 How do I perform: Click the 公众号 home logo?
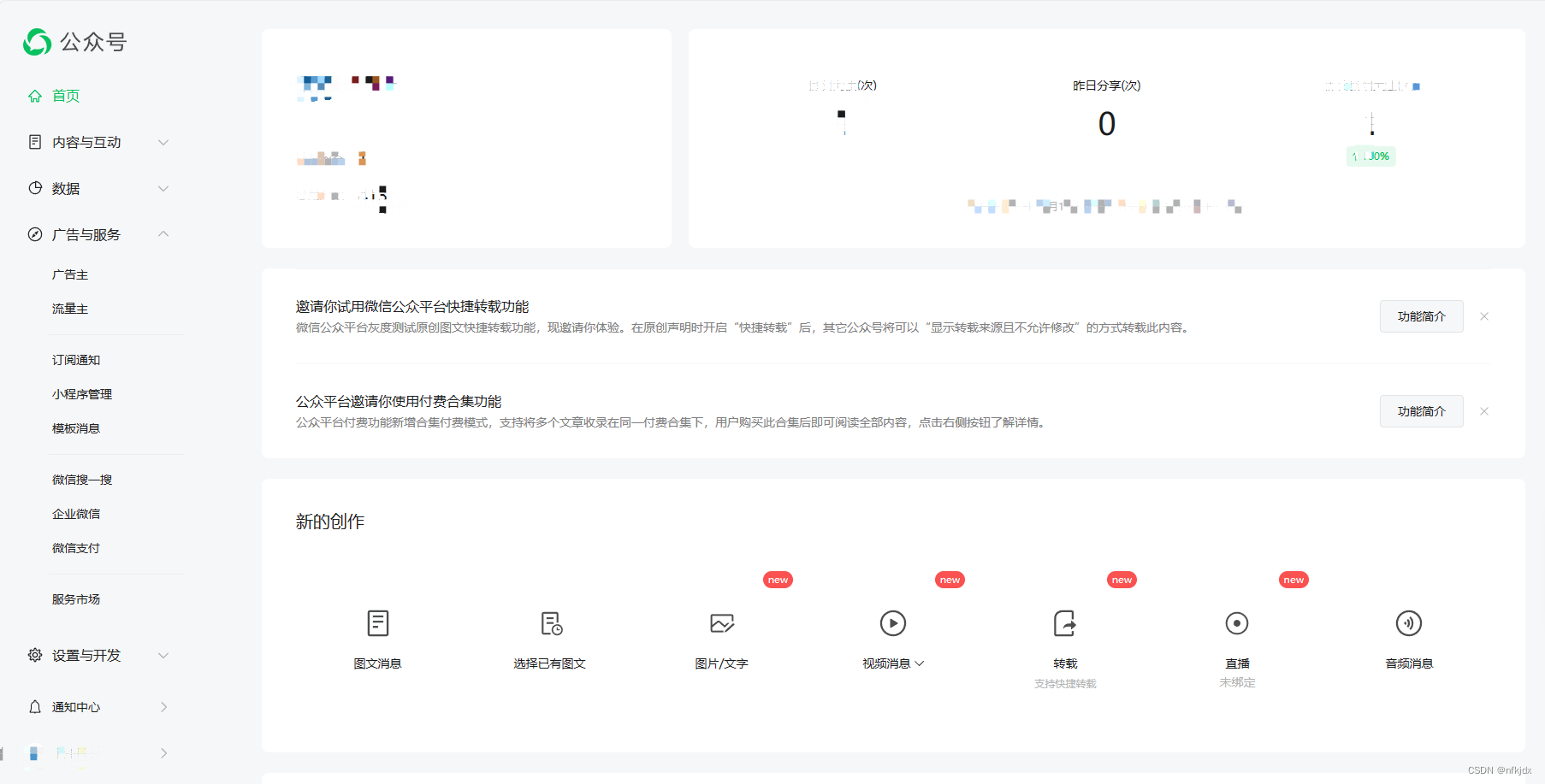pos(75,41)
